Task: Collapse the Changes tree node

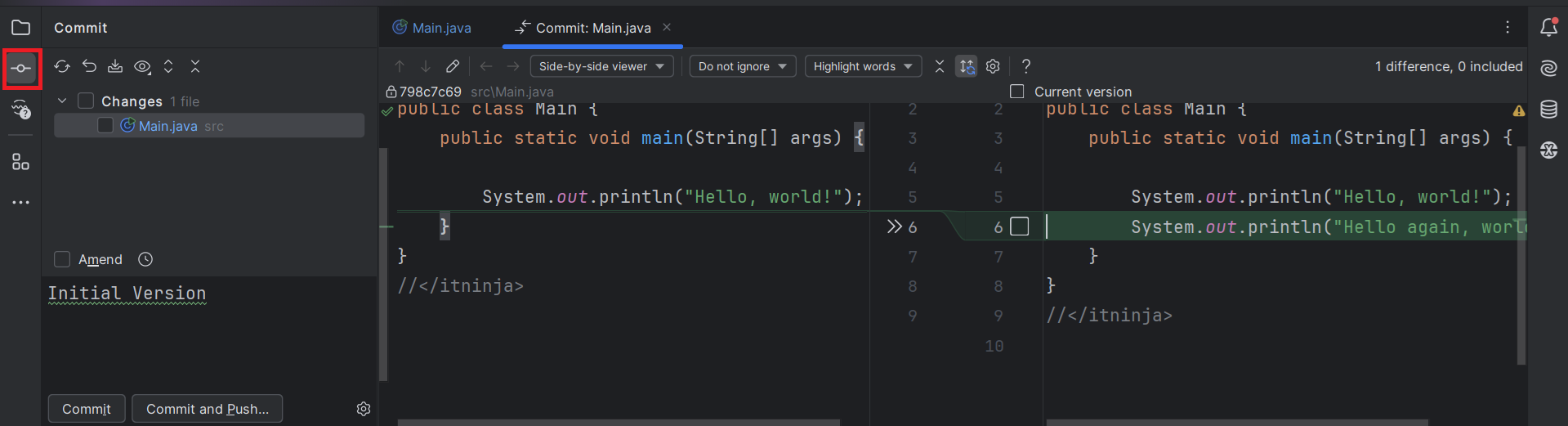Action: (62, 101)
